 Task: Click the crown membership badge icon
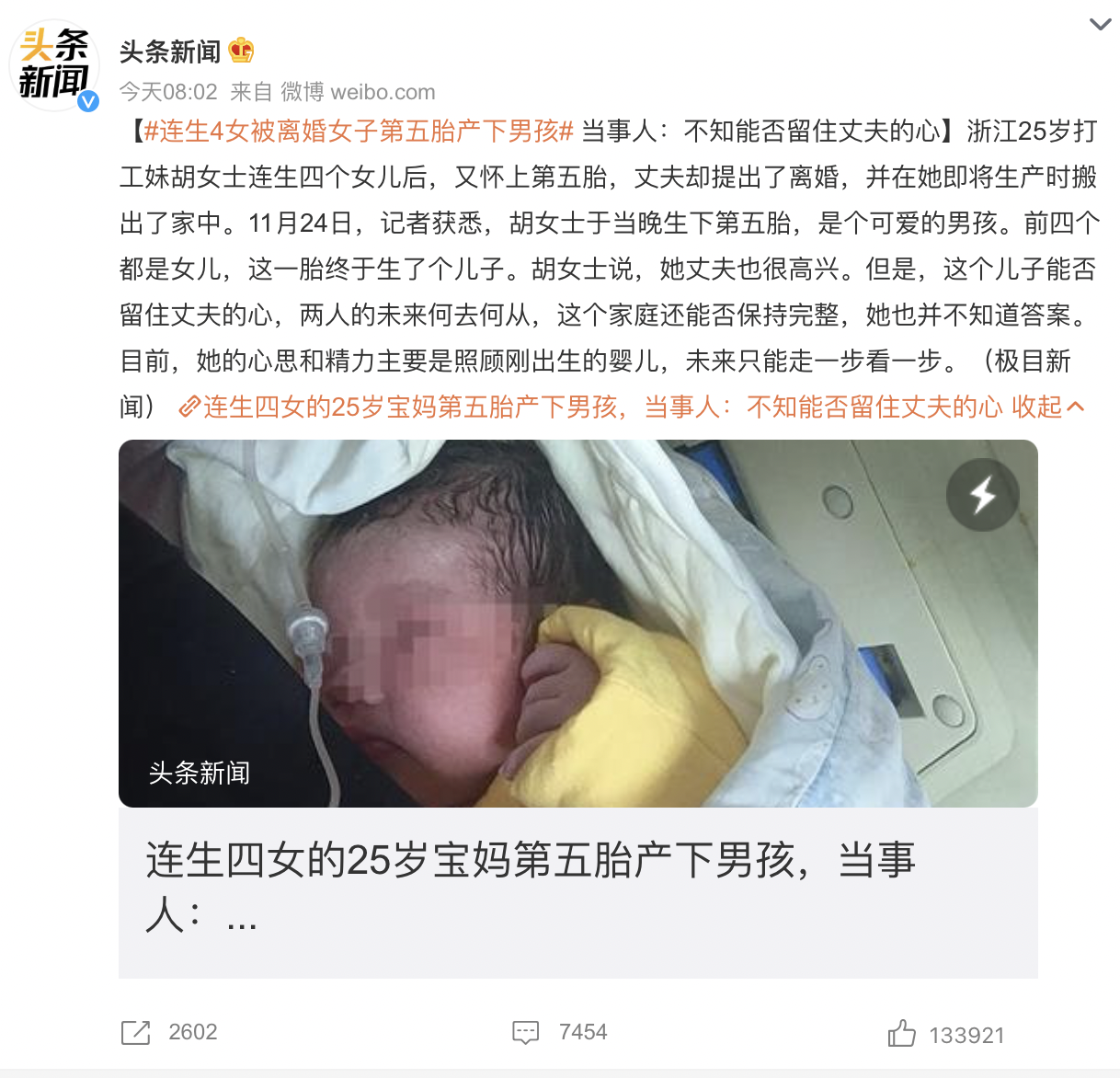[241, 51]
